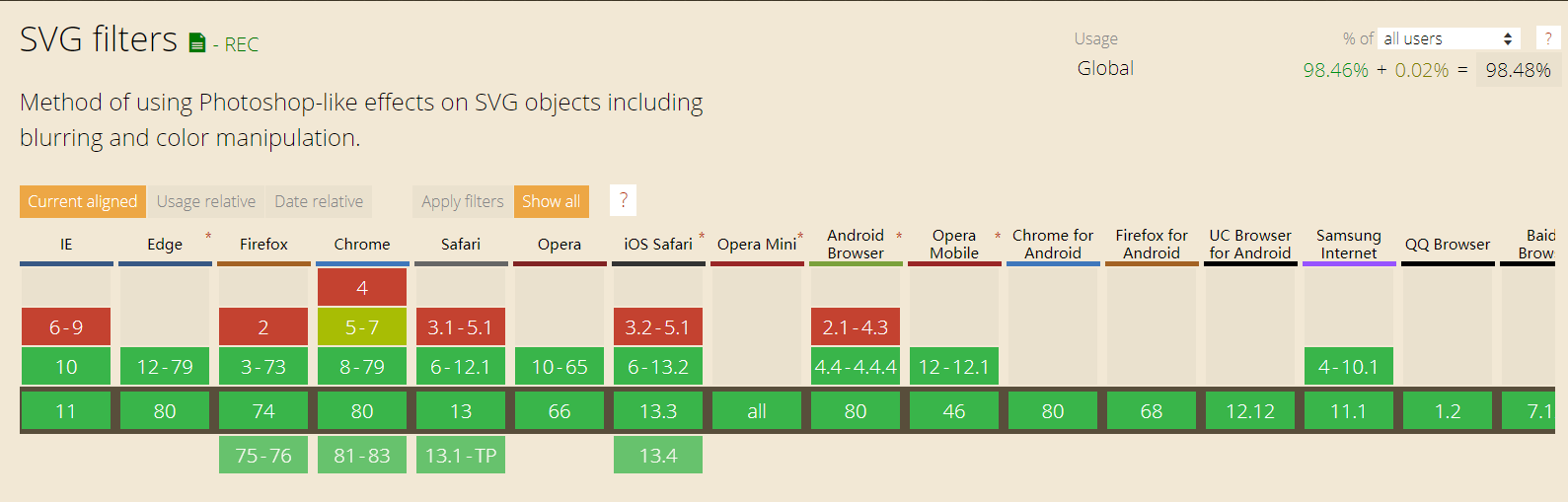
Task: Open the REC specification status link
Action: 241,44
